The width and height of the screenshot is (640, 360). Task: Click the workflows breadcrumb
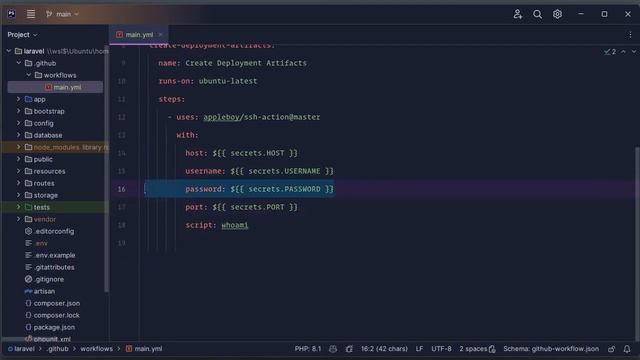[x=96, y=349]
